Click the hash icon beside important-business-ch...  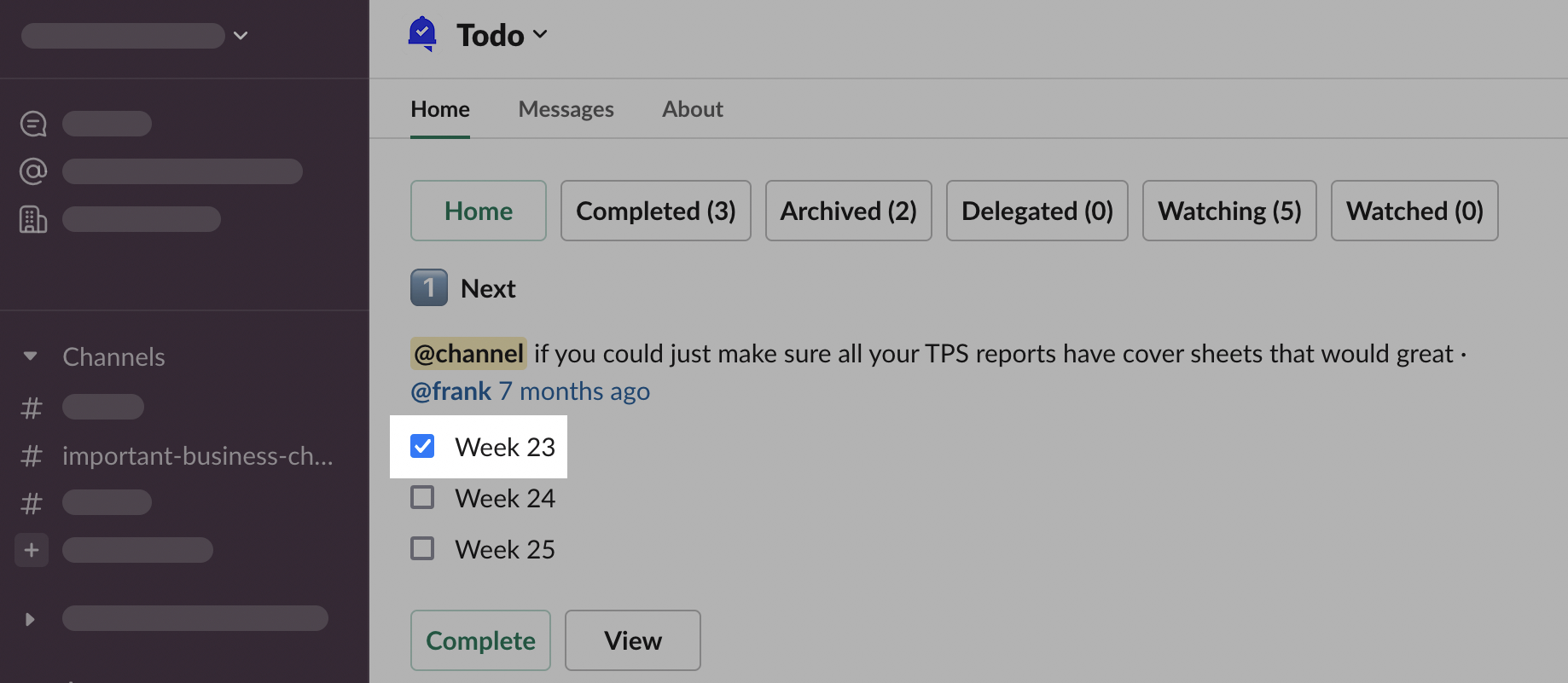tap(32, 456)
